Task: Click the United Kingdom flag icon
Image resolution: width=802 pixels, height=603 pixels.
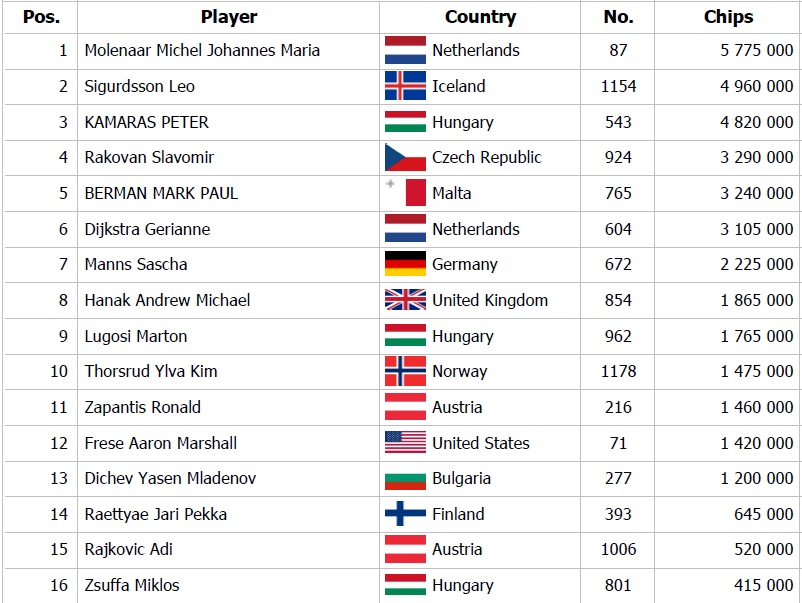Action: (405, 300)
